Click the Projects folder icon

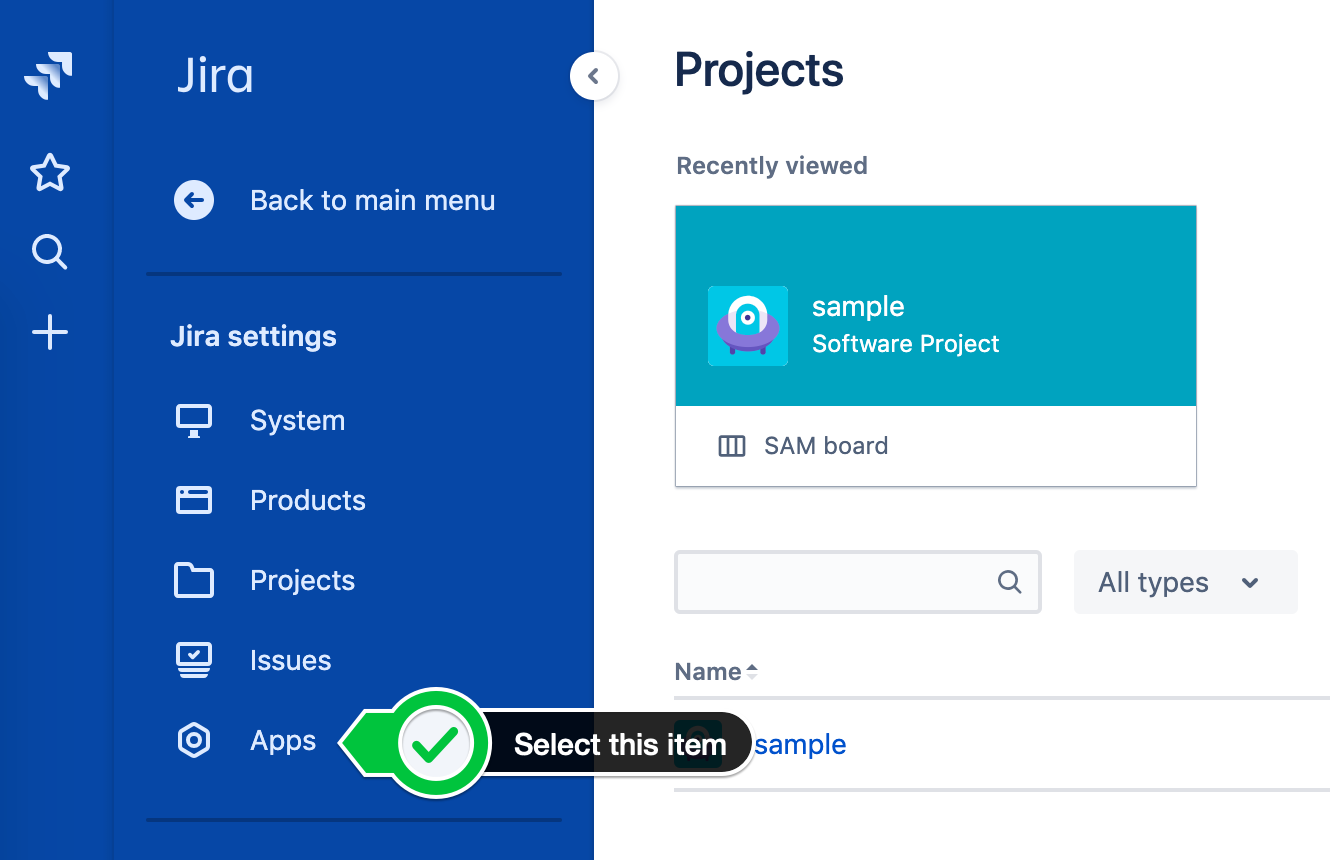coord(194,580)
